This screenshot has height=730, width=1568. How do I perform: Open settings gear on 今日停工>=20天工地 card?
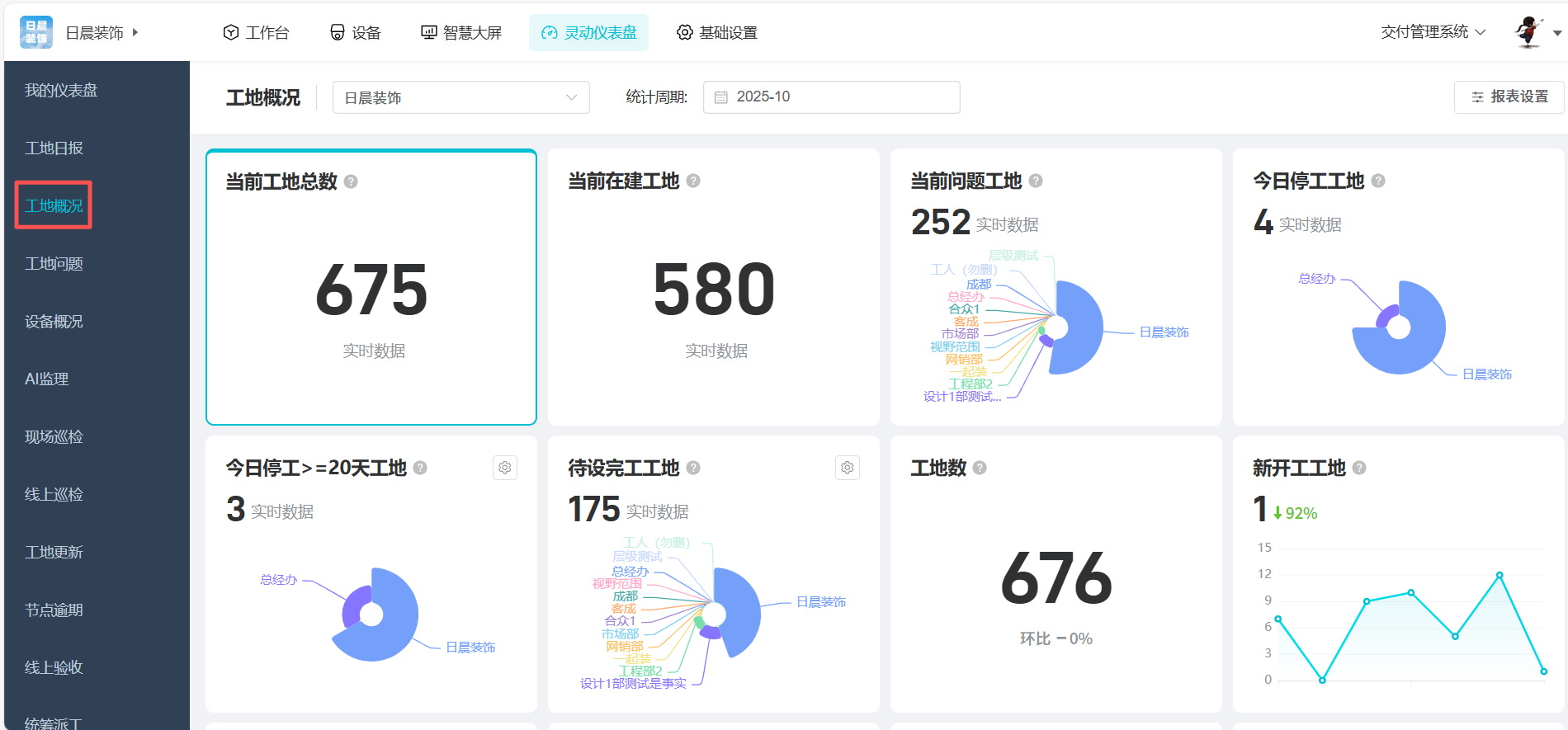(x=505, y=468)
